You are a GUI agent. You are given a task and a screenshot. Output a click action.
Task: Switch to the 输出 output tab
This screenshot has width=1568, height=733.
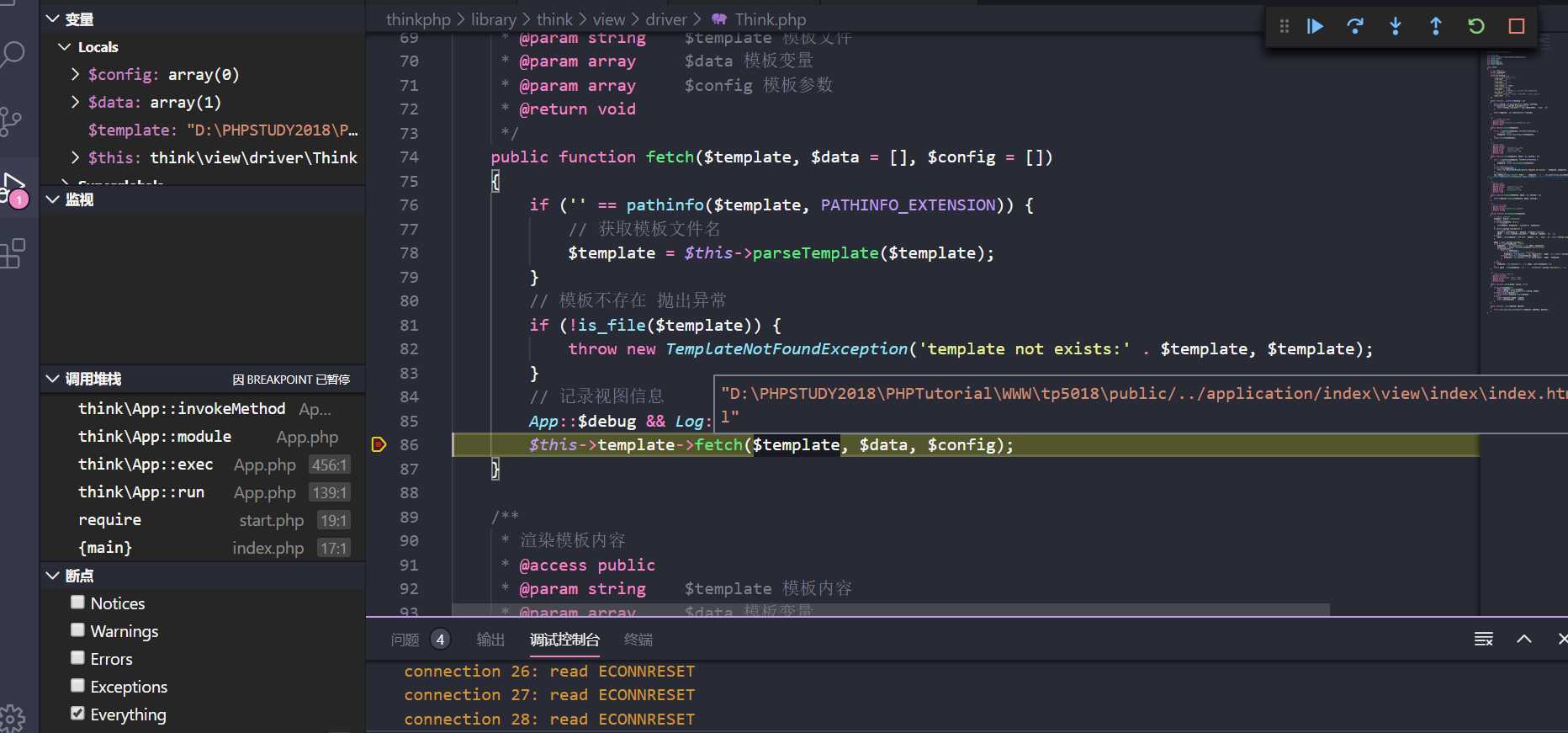coord(490,640)
